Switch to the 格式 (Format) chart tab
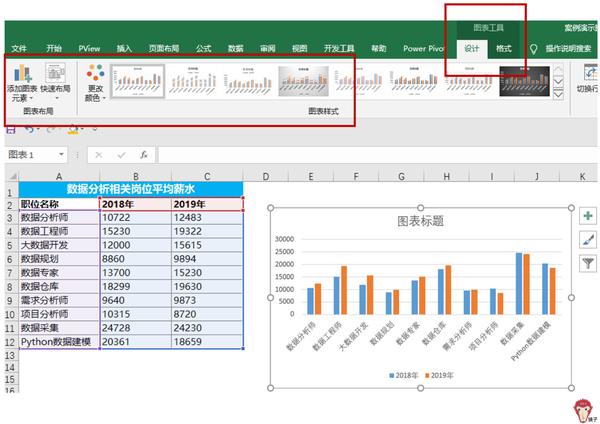600x424 pixels. click(504, 49)
